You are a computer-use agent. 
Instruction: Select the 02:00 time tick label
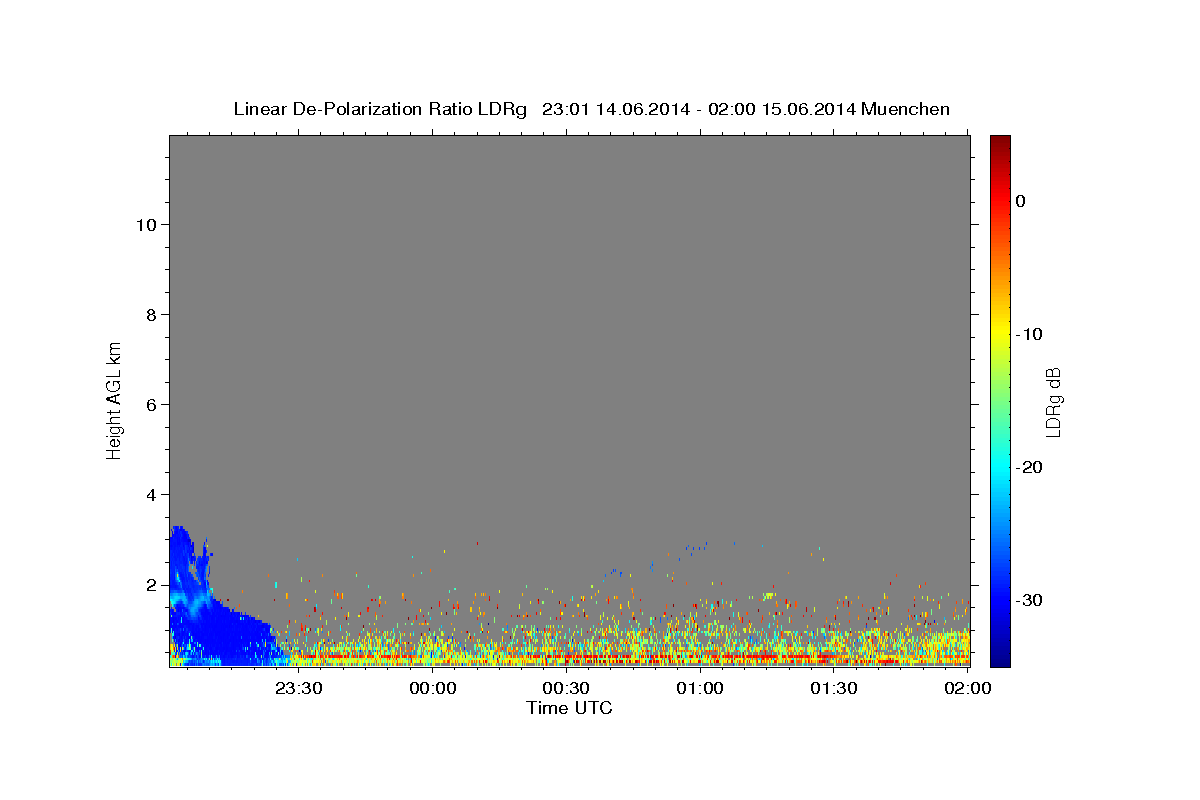[x=967, y=689]
